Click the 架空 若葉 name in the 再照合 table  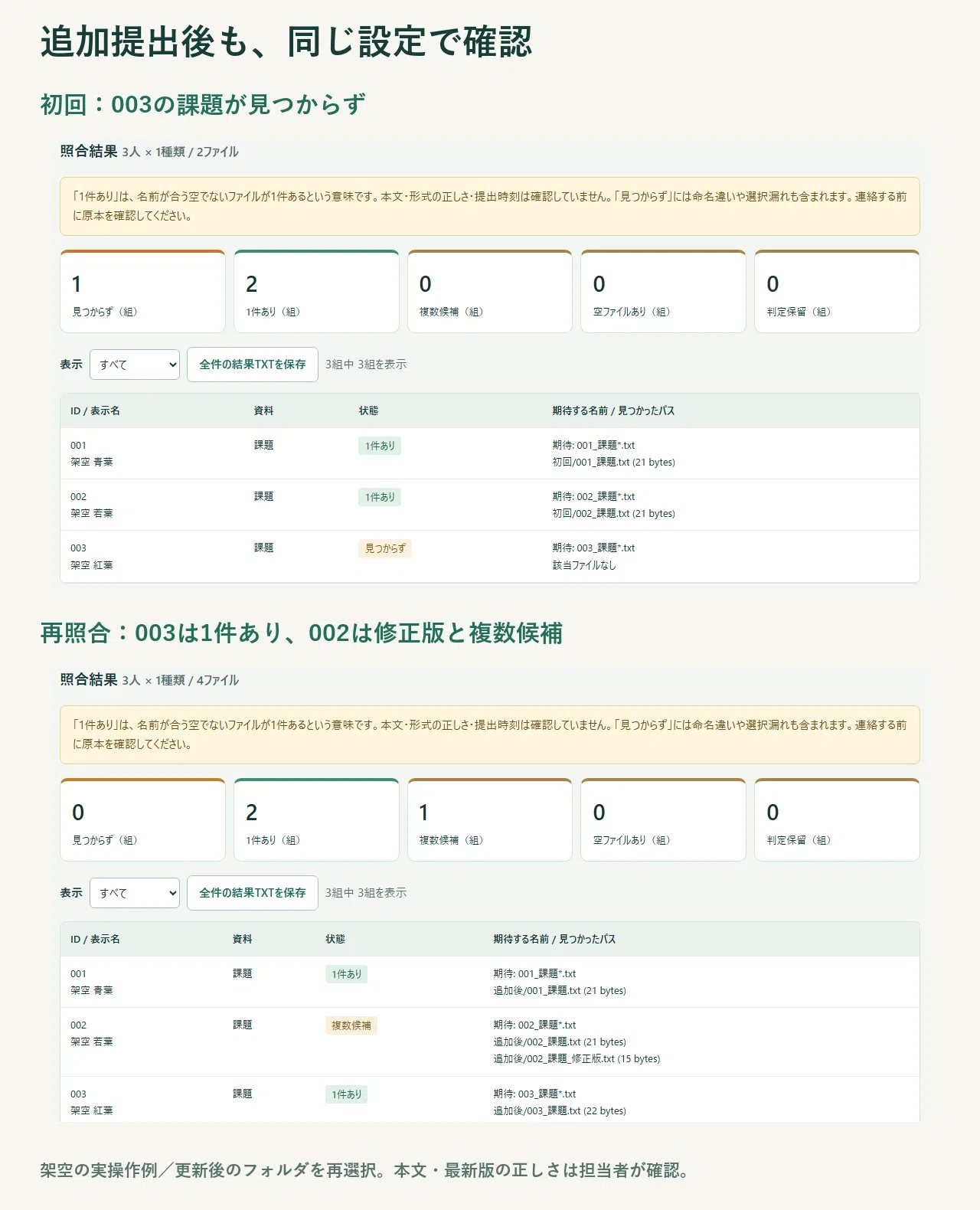(92, 1042)
